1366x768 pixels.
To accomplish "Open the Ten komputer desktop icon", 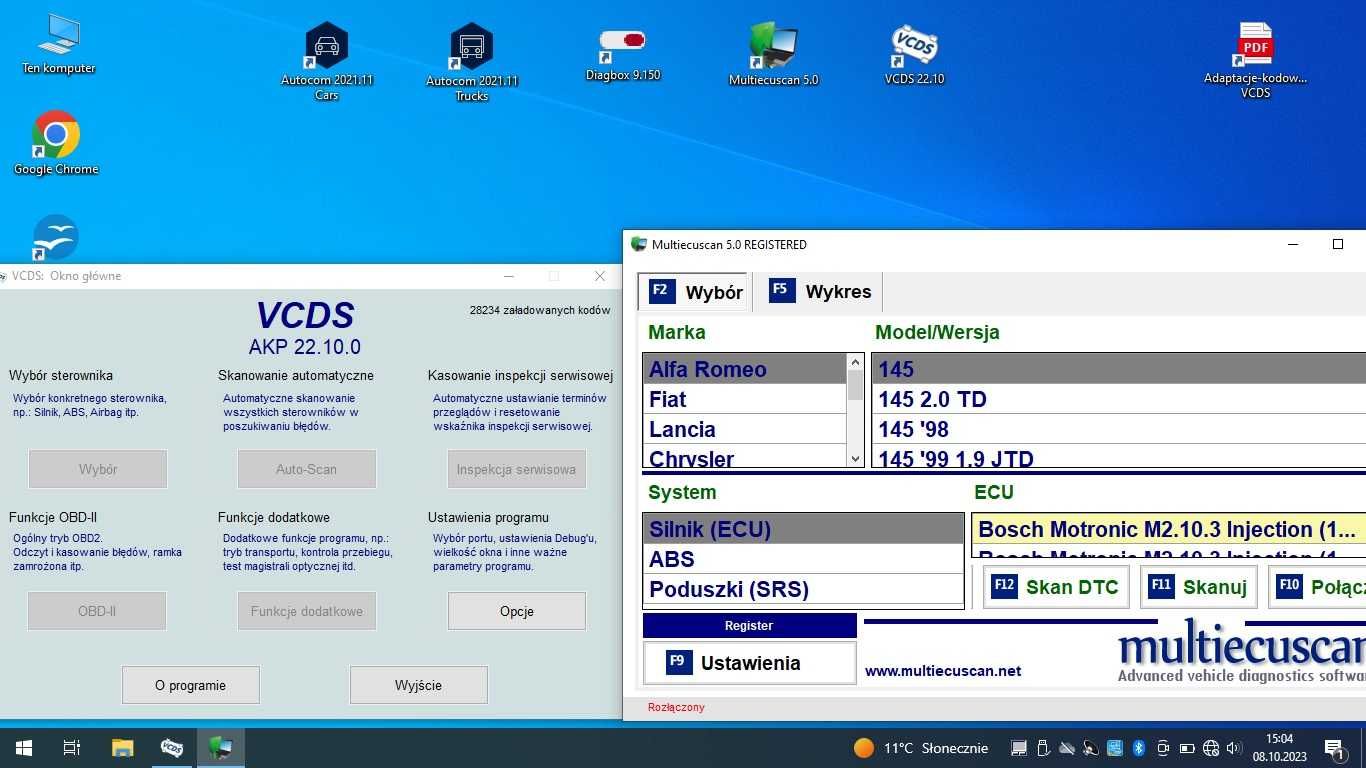I will pyautogui.click(x=58, y=44).
